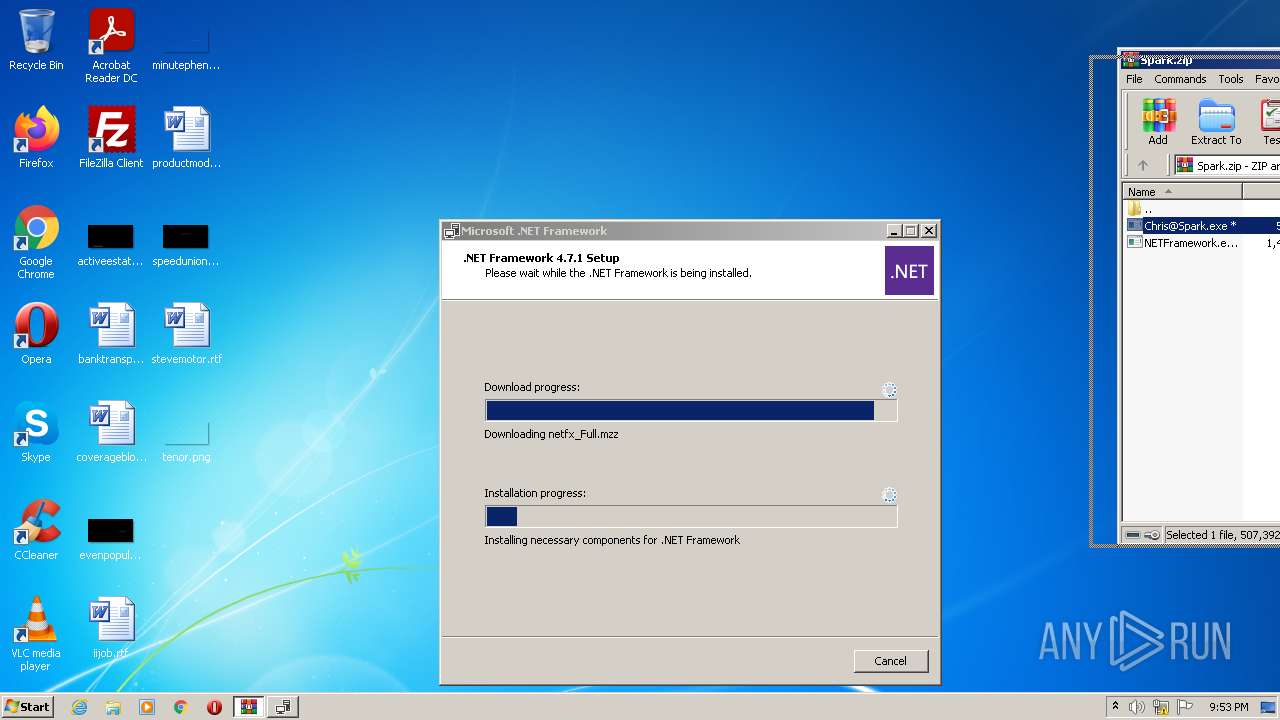Launch Chrome from the taskbar
This screenshot has height=720, width=1280.
tap(181, 707)
